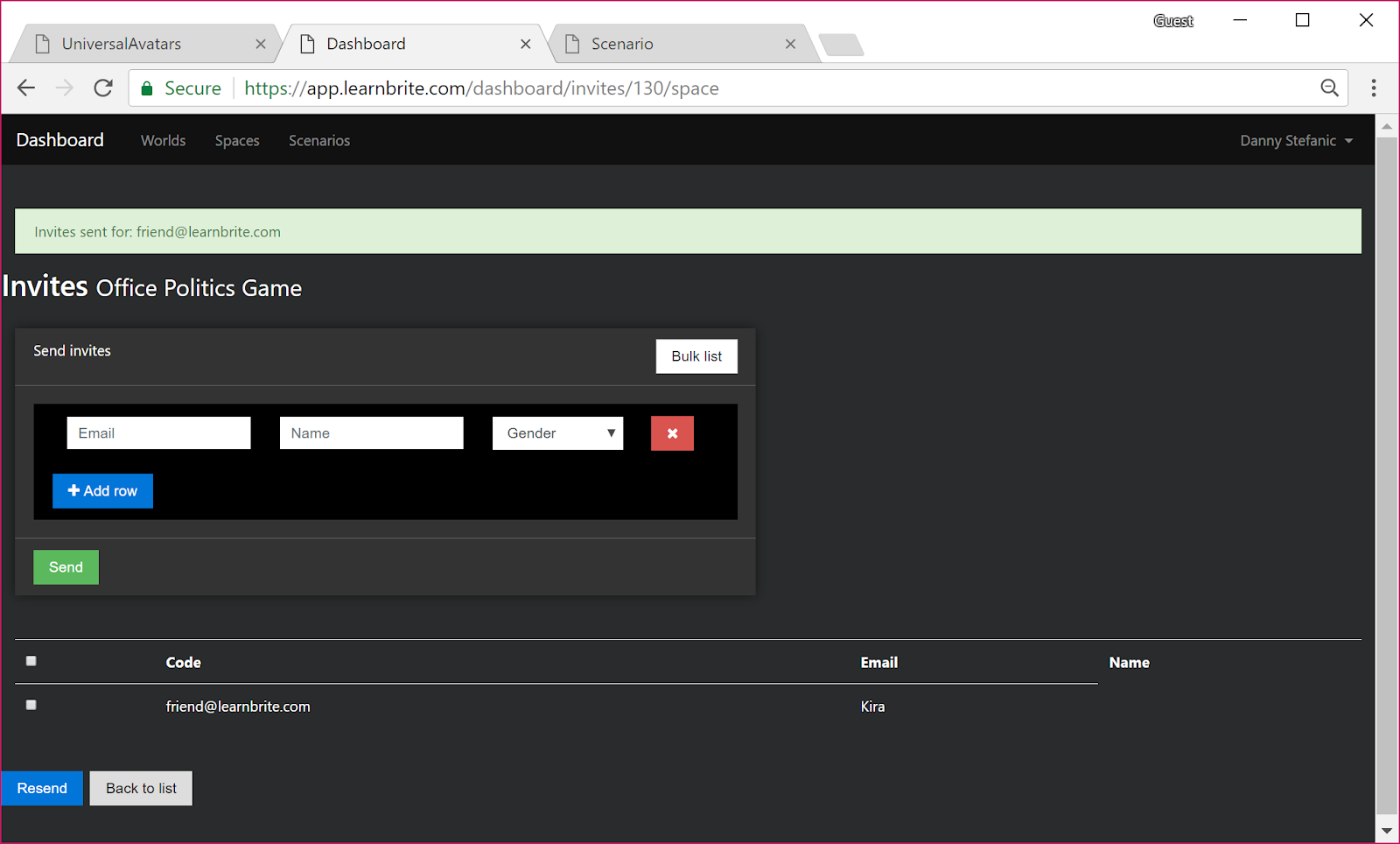Click the green Secure padlock icon
Image resolution: width=1400 pixels, height=844 pixels.
(x=147, y=88)
